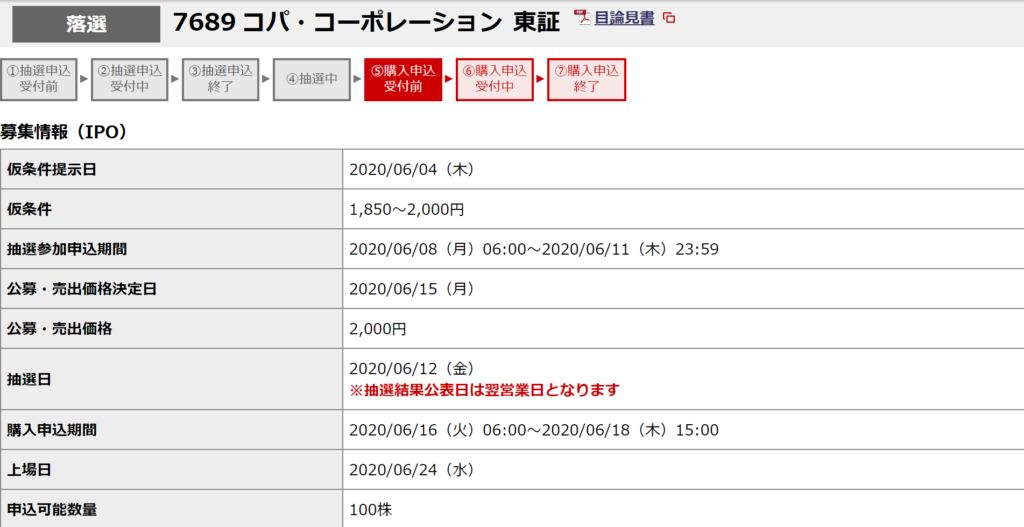Click the date 2020/06/15（月）
The height and width of the screenshot is (527, 1024).
point(412,289)
